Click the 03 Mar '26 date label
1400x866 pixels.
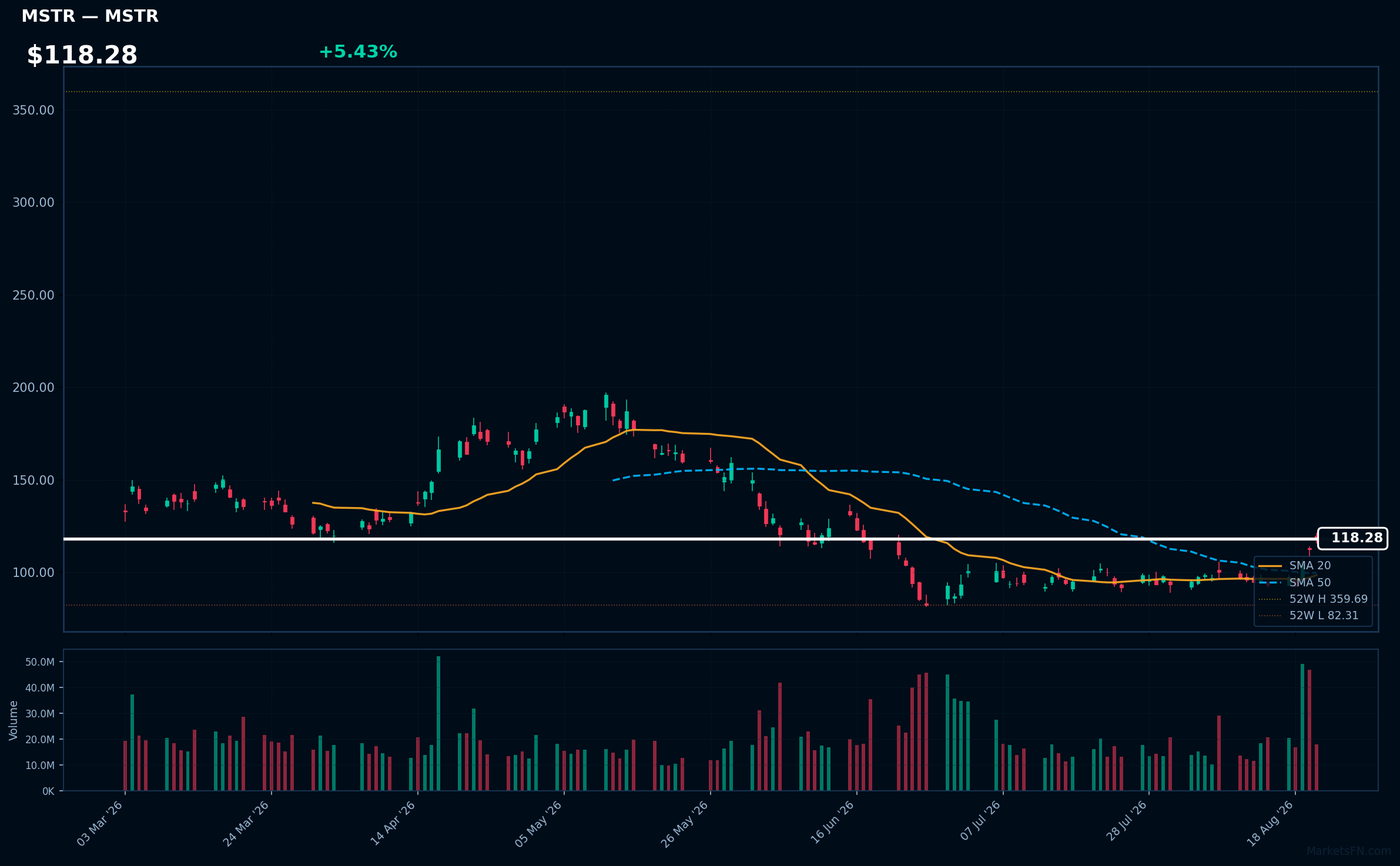pyautogui.click(x=100, y=823)
